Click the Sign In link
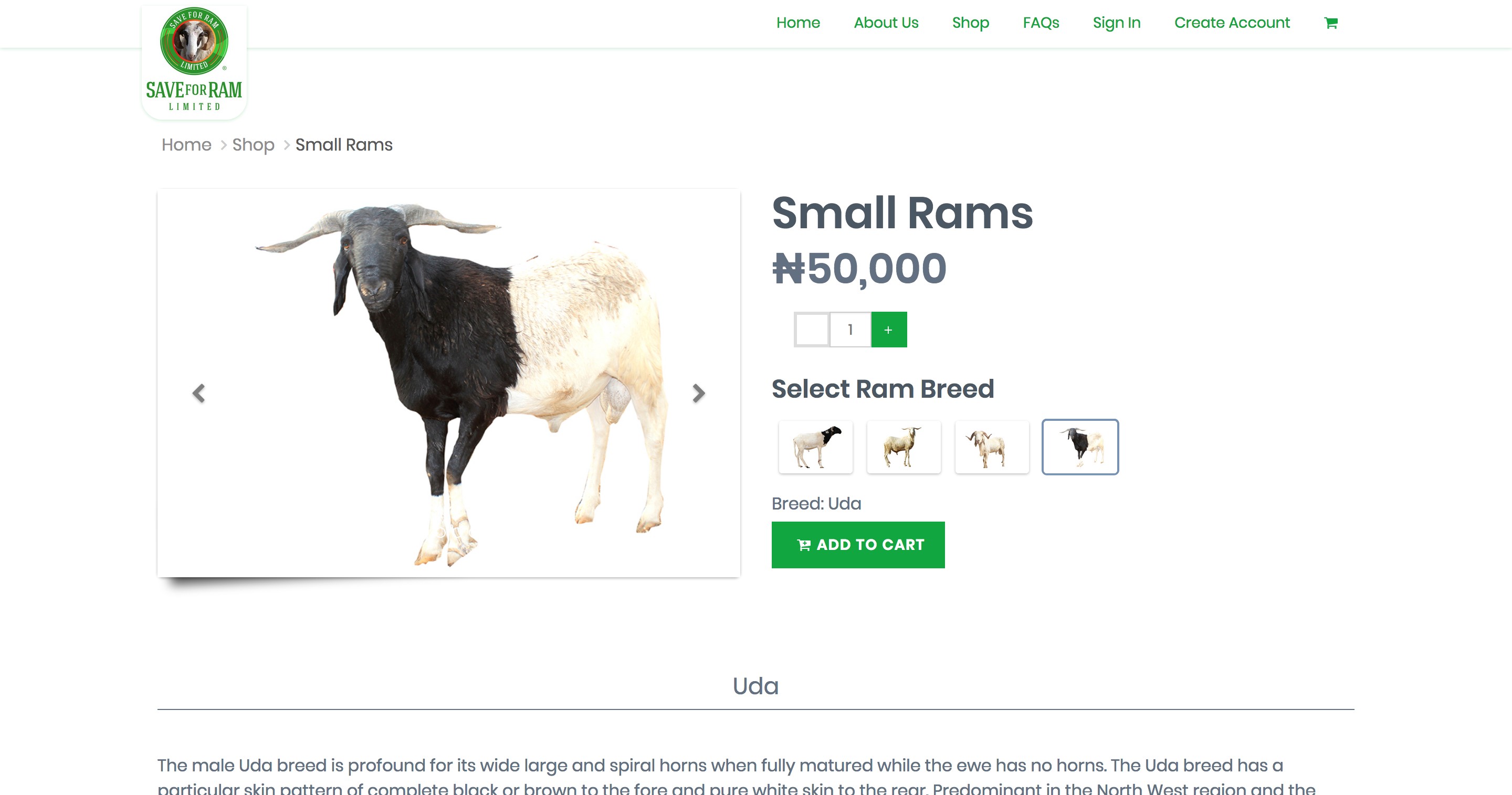 1116,23
